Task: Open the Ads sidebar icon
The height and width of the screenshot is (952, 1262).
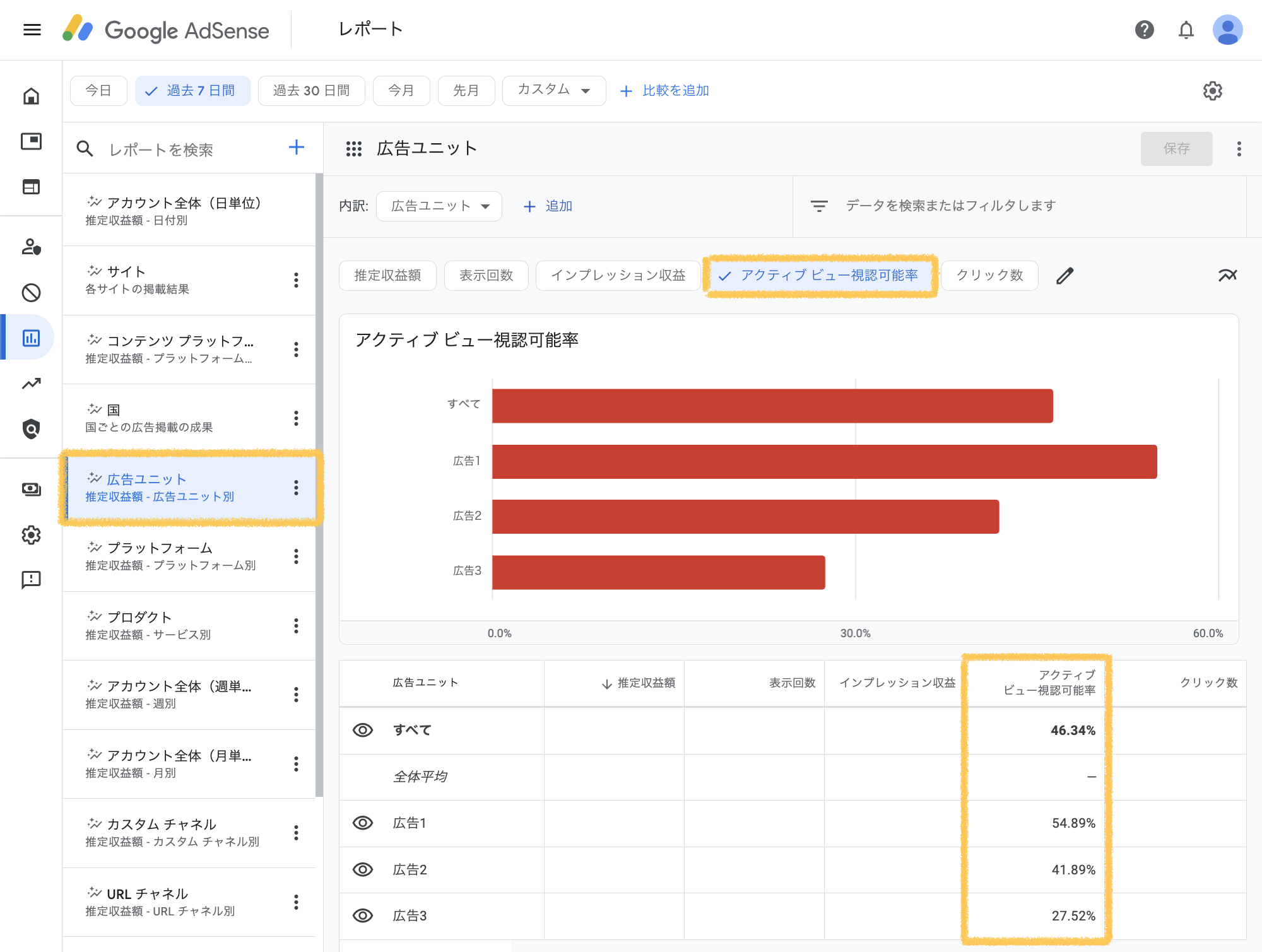Action: 31,141
